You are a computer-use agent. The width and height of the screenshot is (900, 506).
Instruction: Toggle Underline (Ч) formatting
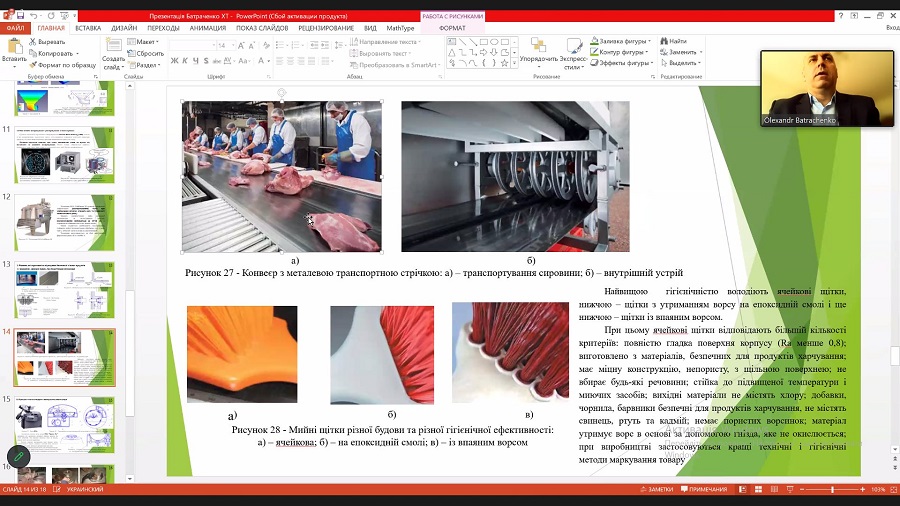(196, 61)
